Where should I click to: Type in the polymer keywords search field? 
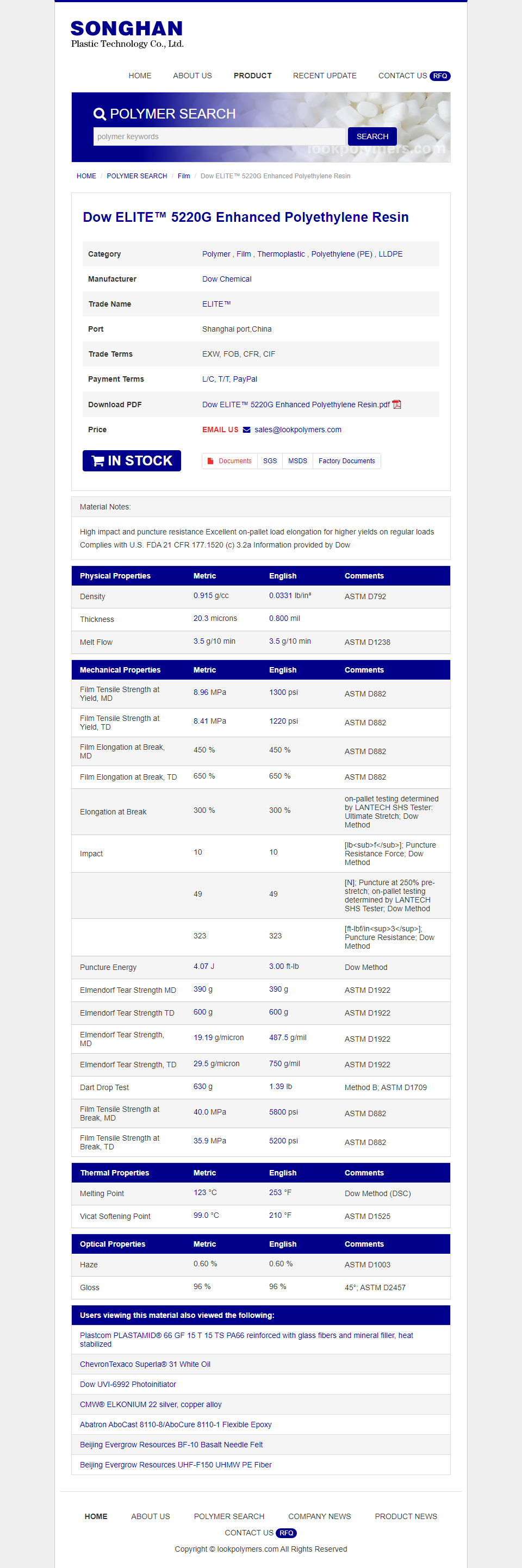pyautogui.click(x=219, y=136)
